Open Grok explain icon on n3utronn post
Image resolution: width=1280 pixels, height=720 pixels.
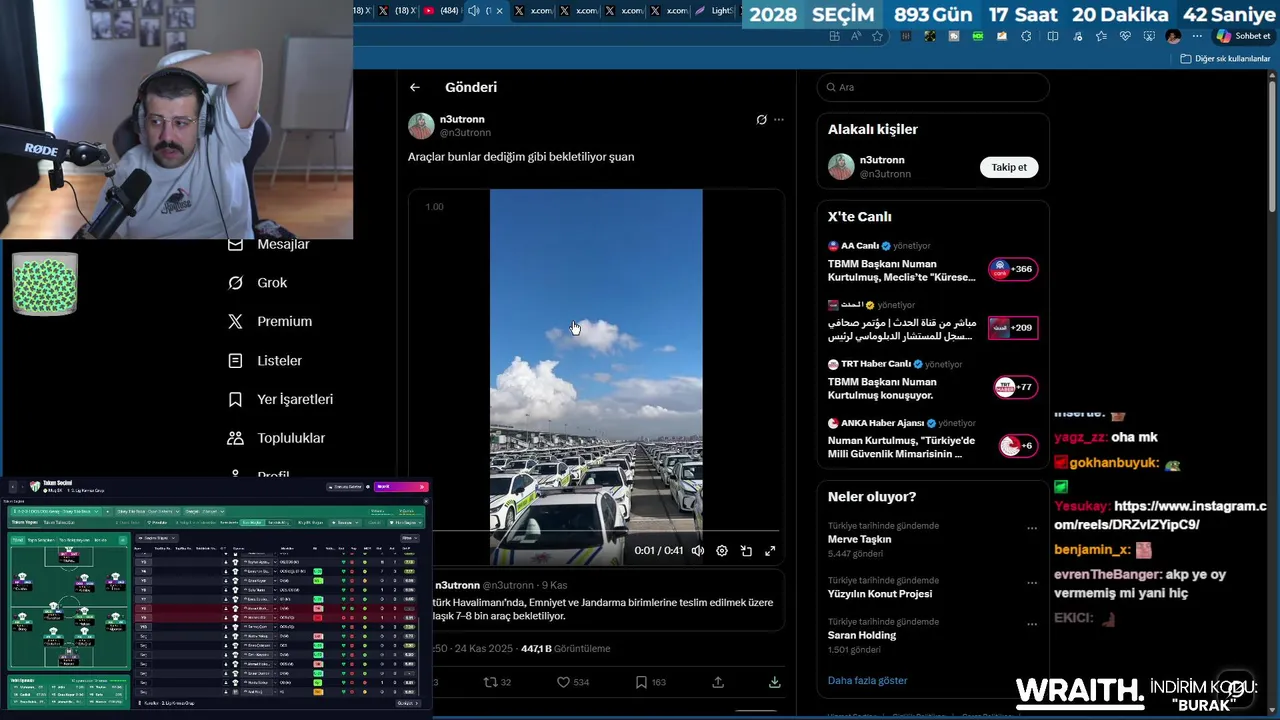761,120
